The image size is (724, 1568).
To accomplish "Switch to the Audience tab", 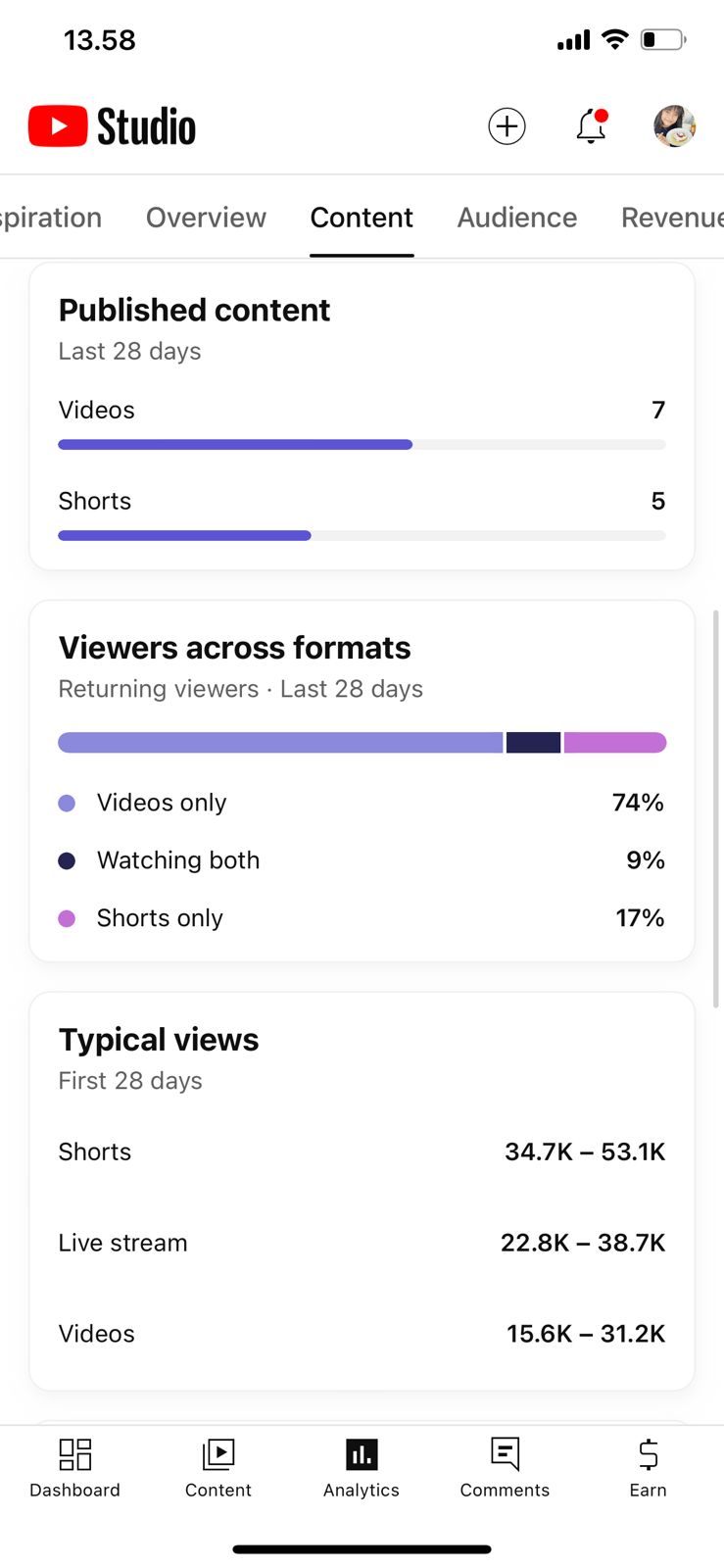I will (517, 218).
